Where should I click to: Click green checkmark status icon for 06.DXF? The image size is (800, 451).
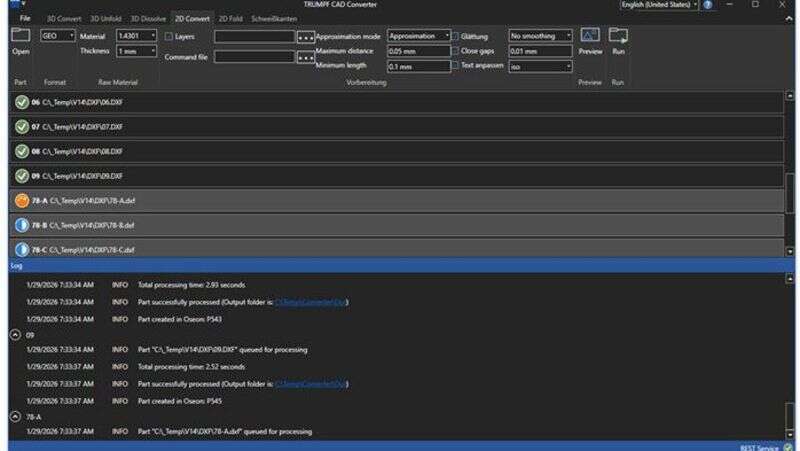click(x=22, y=102)
